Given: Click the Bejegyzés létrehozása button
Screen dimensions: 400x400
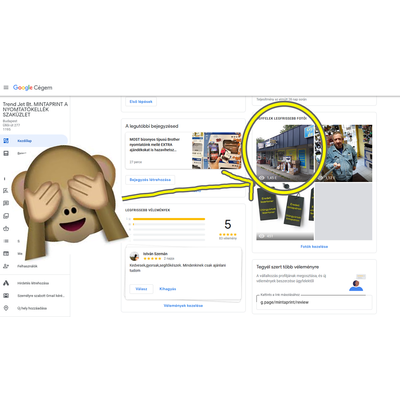Looking at the screenshot, I should [x=150, y=180].
